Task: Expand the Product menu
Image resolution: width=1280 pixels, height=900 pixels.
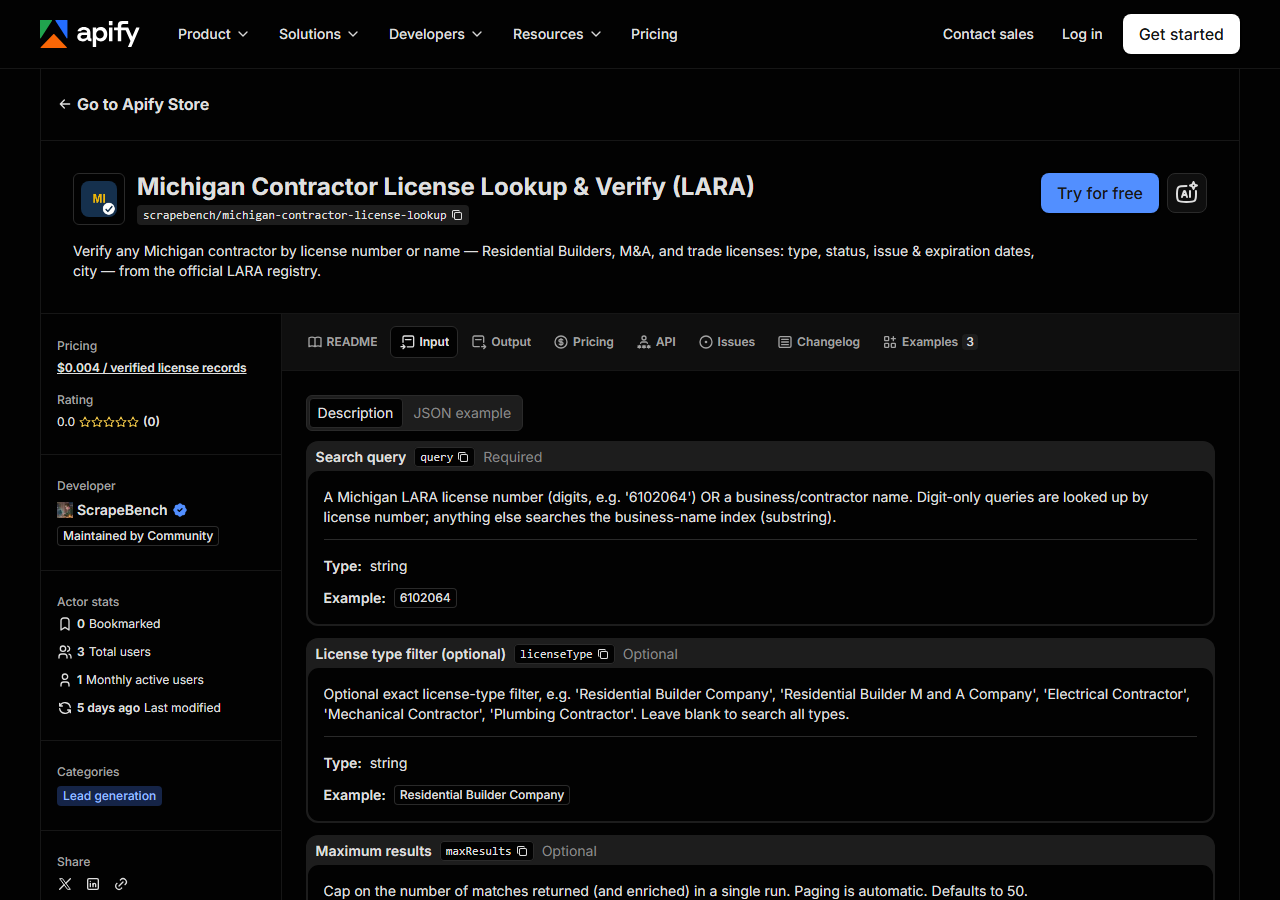Action: pos(213,34)
